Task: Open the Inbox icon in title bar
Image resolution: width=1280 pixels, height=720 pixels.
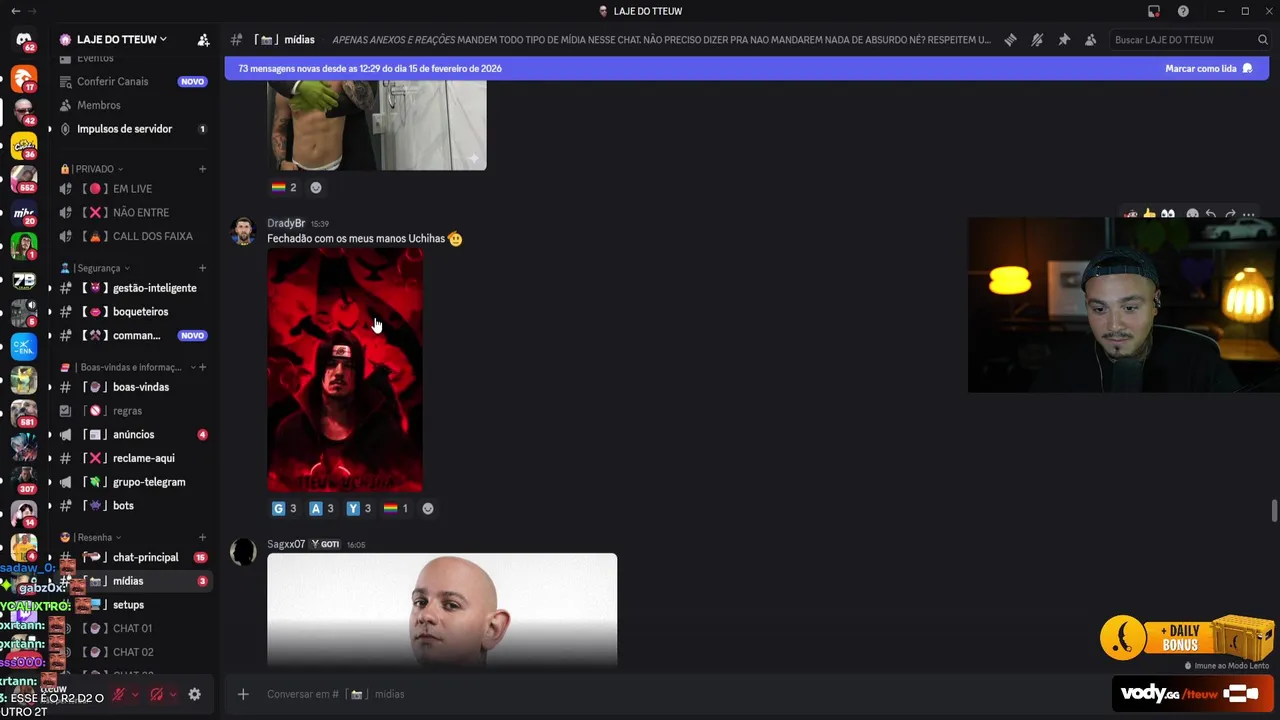Action: click(1154, 11)
